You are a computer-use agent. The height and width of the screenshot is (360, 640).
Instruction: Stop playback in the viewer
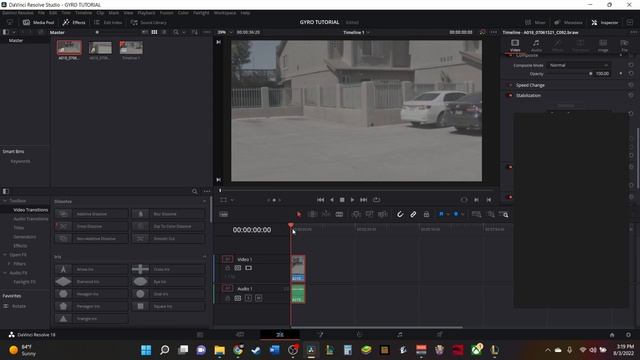[342, 200]
